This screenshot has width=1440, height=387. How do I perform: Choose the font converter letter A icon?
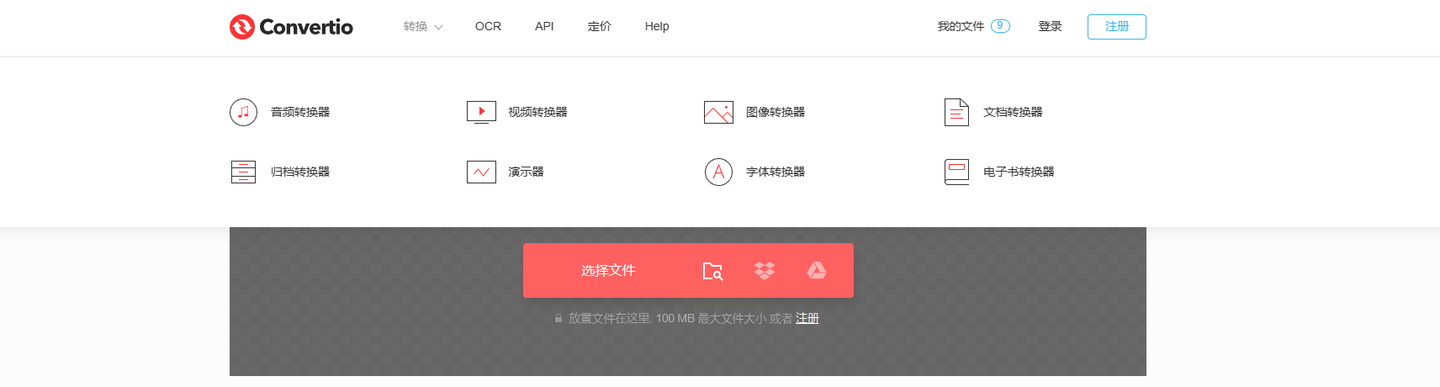point(719,172)
